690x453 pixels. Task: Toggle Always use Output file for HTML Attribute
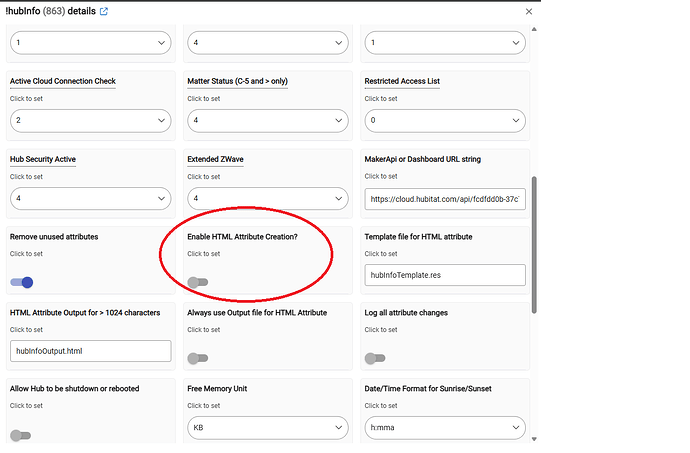tap(198, 358)
